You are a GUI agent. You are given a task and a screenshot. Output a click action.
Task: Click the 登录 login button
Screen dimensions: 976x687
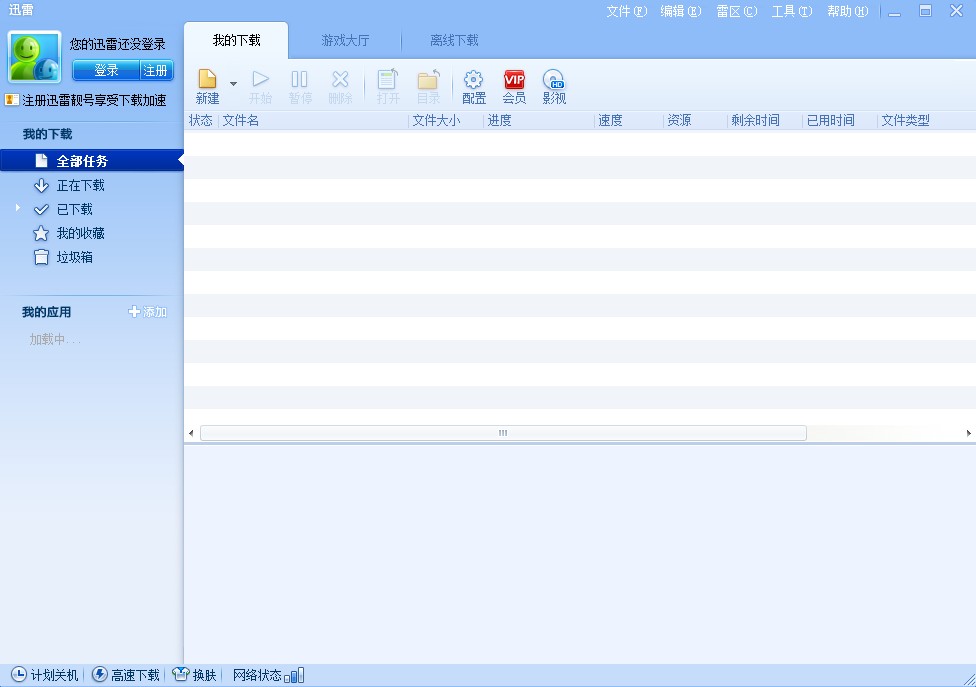(x=106, y=70)
